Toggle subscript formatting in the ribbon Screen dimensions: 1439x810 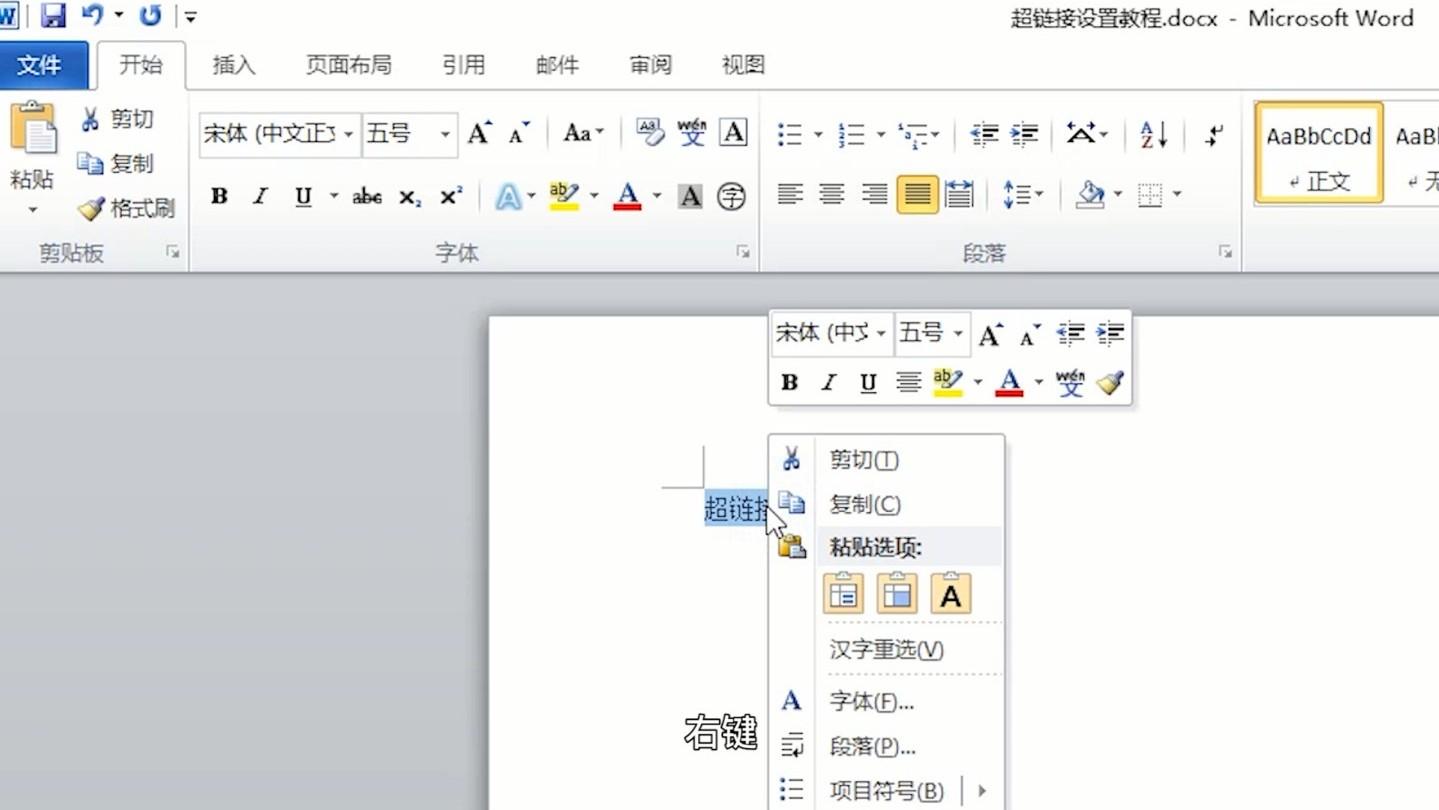410,197
